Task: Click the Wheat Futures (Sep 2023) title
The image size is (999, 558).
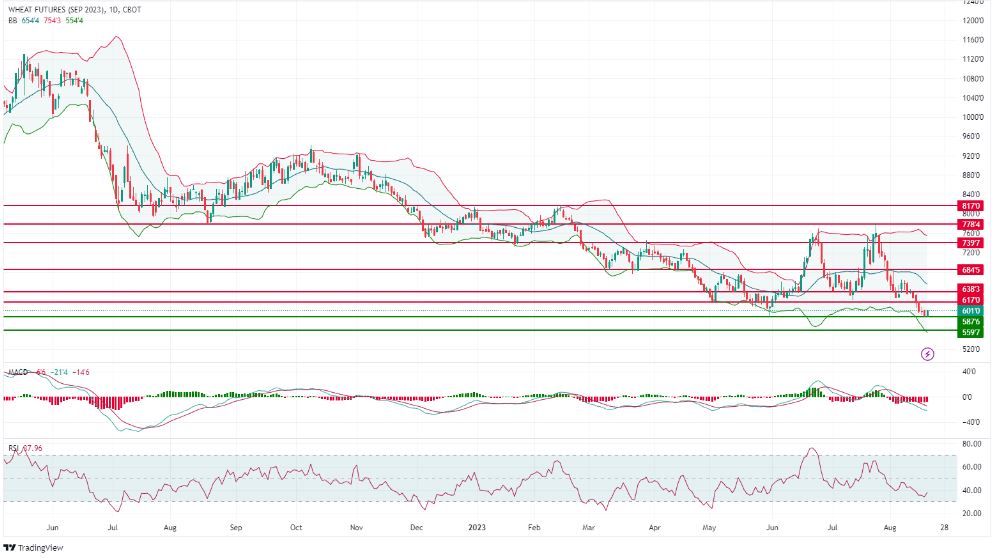Action: [x=57, y=10]
